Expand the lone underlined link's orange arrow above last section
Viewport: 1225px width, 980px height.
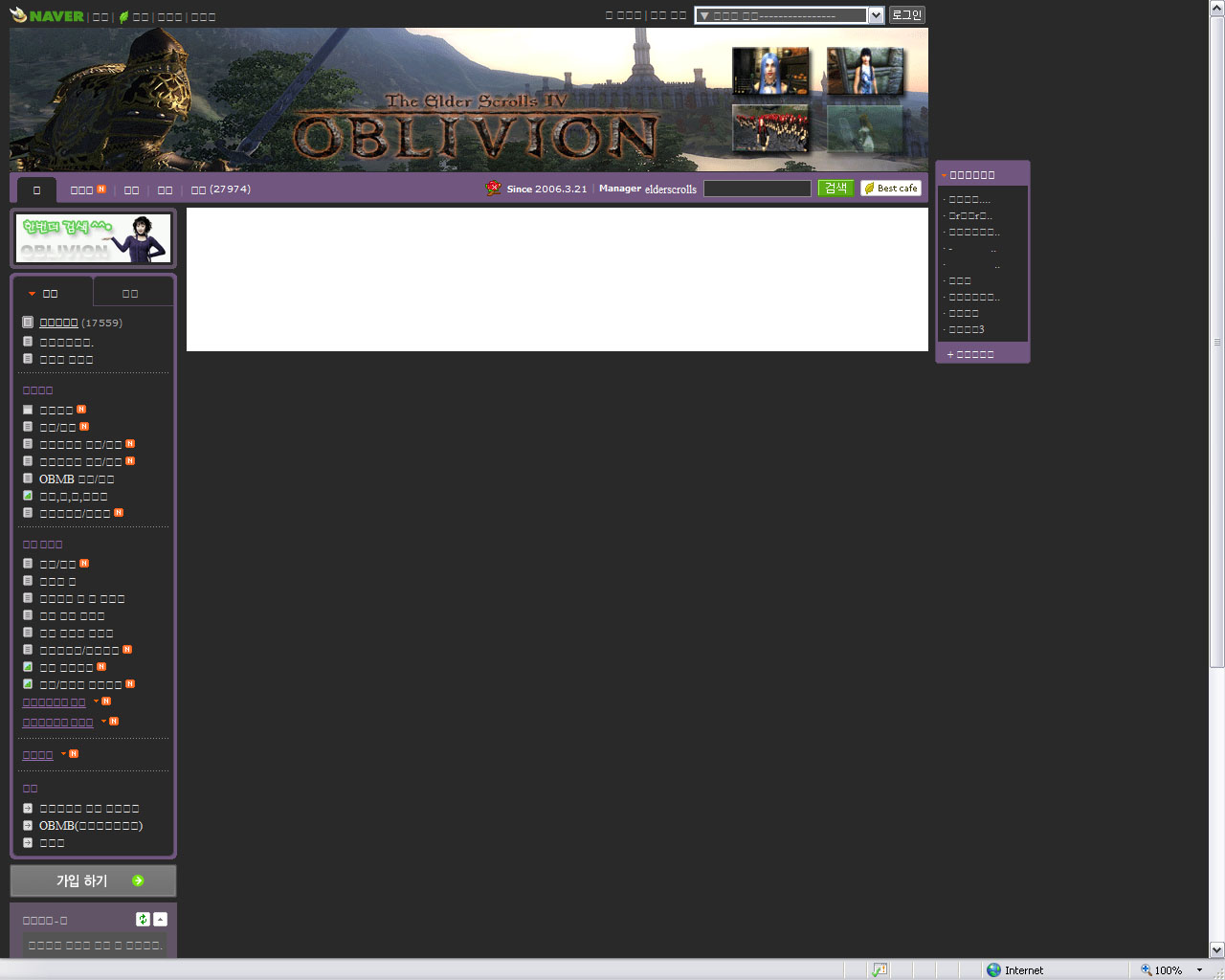point(64,754)
